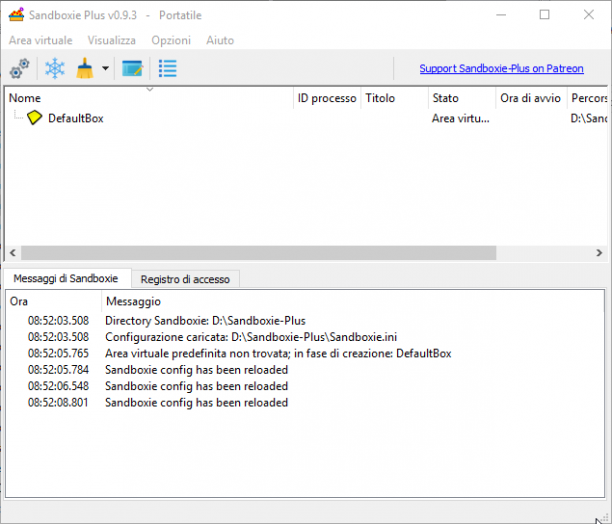Open the Opzioni menu

click(171, 40)
